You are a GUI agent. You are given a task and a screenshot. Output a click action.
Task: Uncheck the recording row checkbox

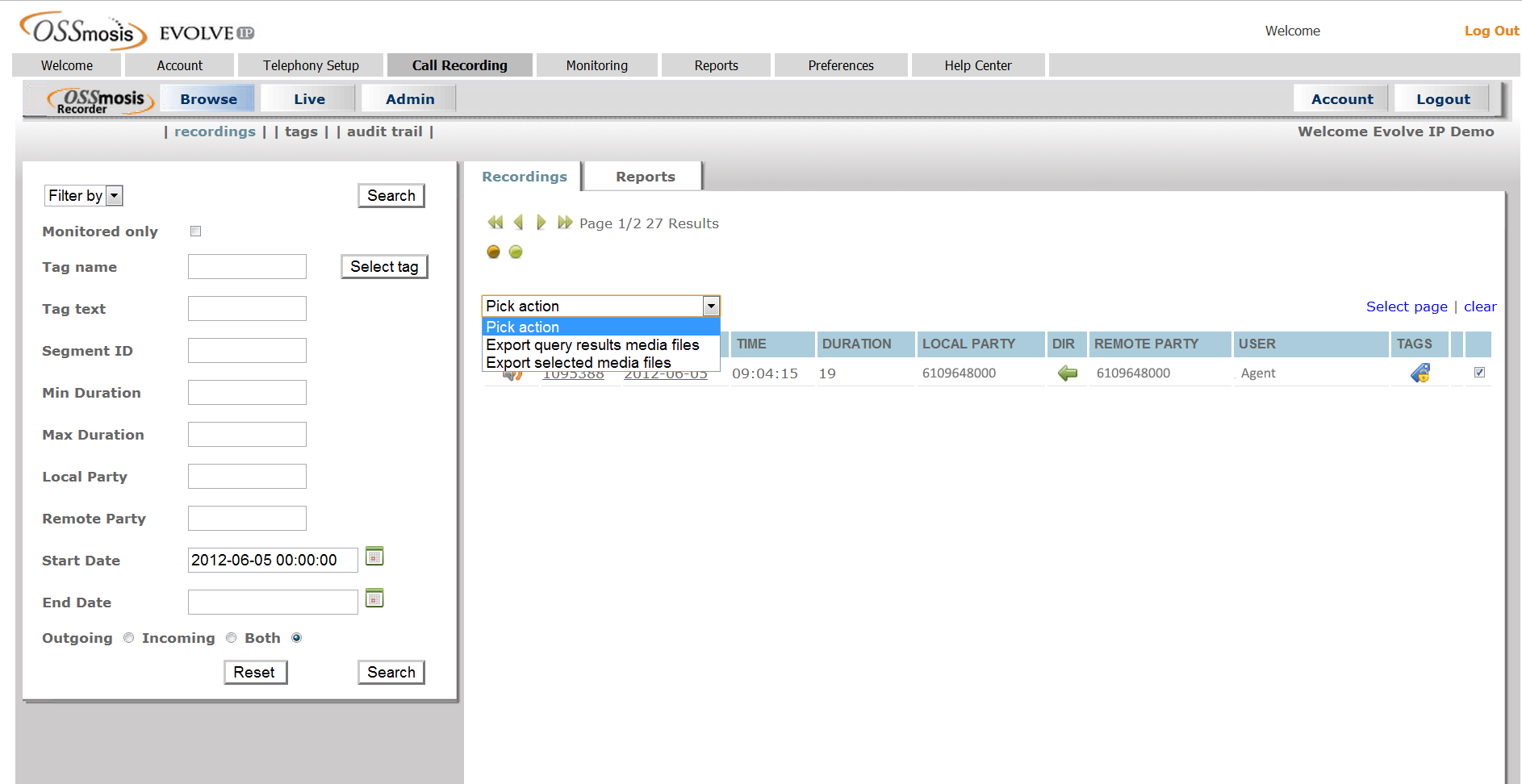point(1479,373)
